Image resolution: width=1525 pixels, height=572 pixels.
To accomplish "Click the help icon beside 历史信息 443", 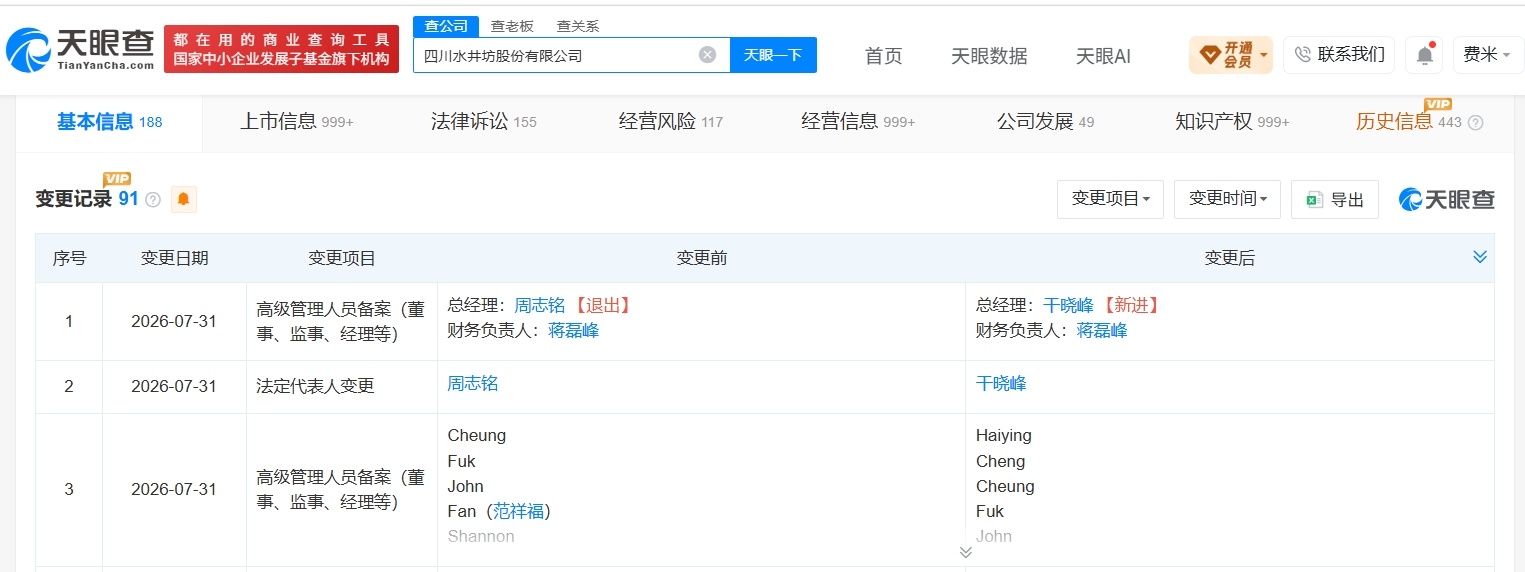I will coord(1475,123).
